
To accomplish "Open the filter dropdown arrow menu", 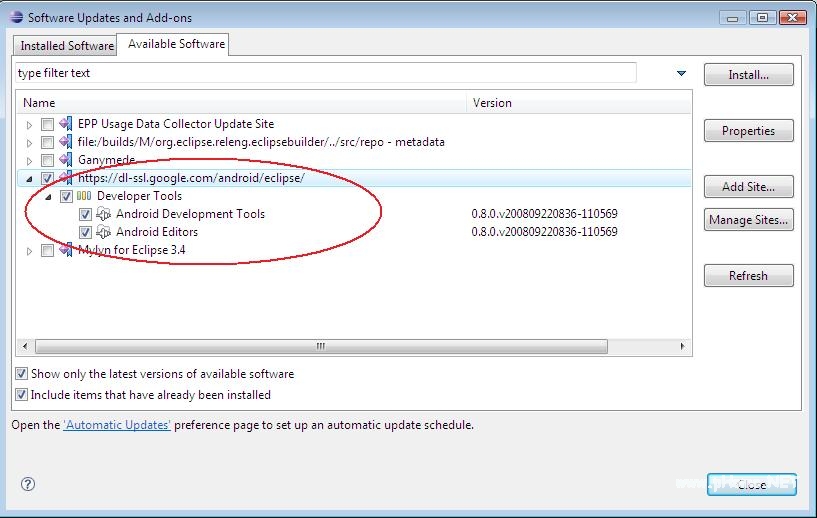I will 681,73.
